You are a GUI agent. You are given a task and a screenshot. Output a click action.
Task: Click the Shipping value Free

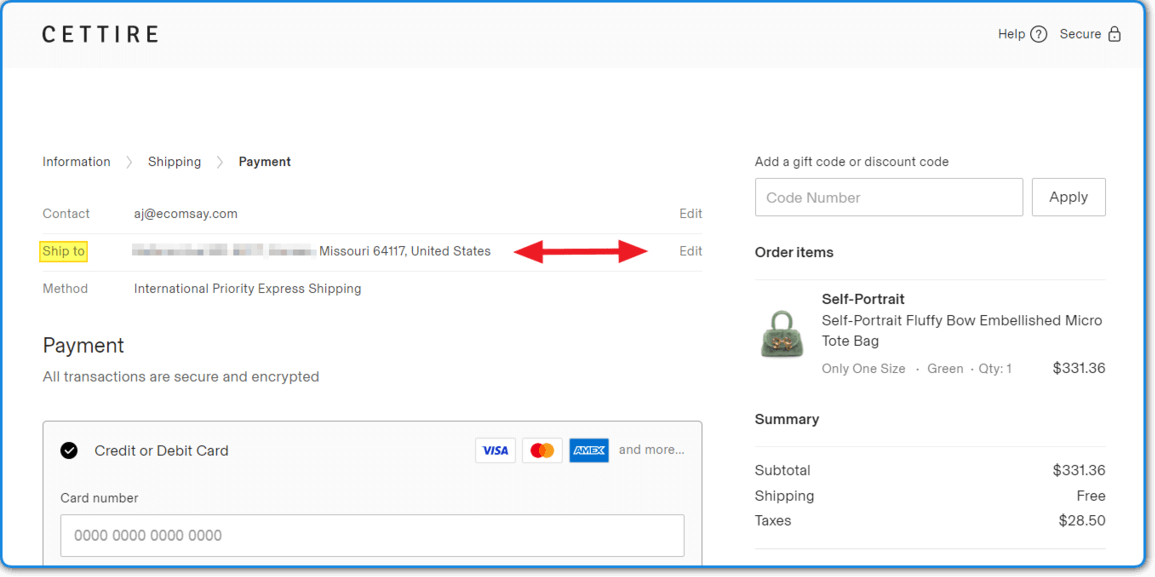(x=1091, y=495)
